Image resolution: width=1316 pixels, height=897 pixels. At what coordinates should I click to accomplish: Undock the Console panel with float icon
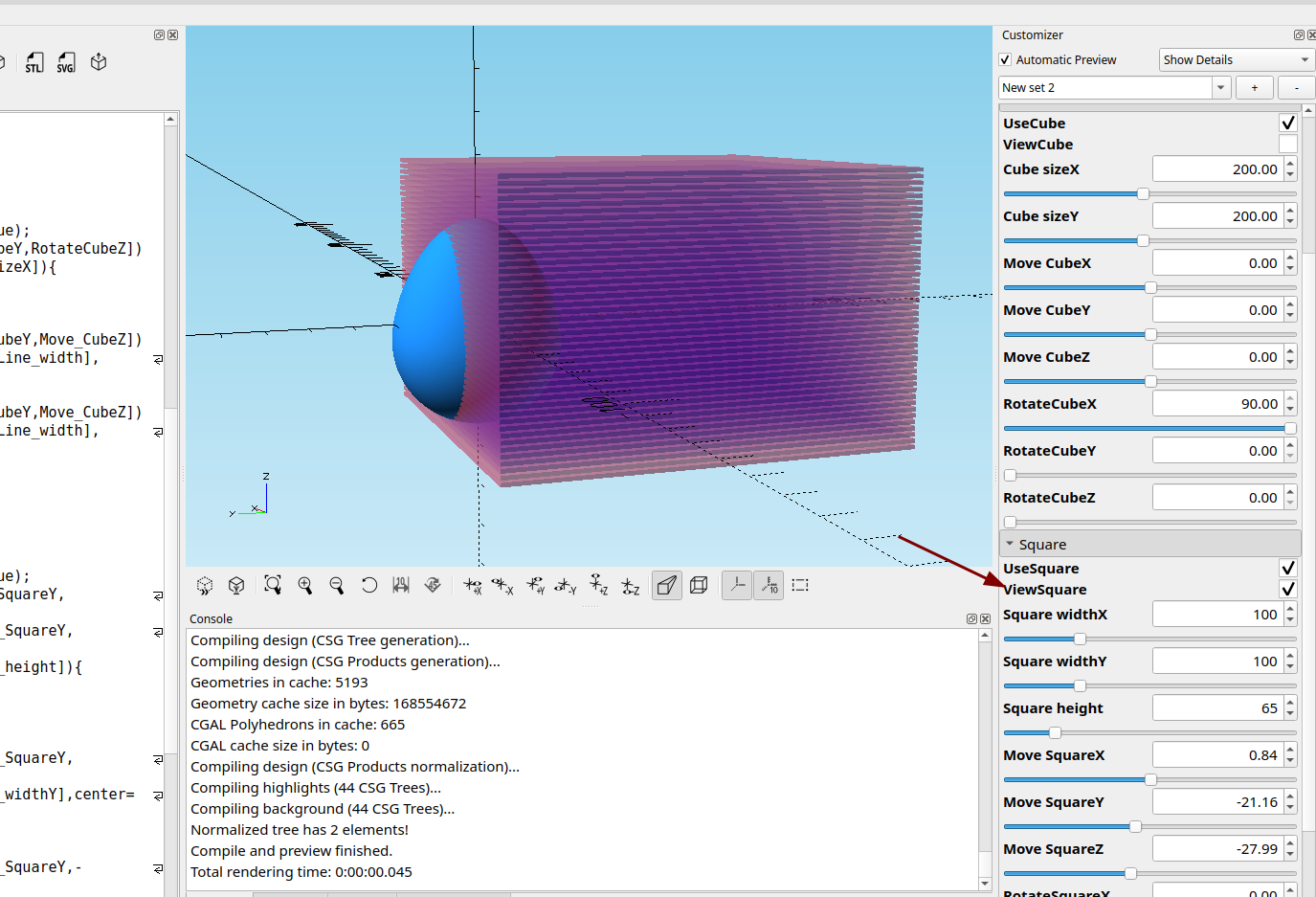971,619
